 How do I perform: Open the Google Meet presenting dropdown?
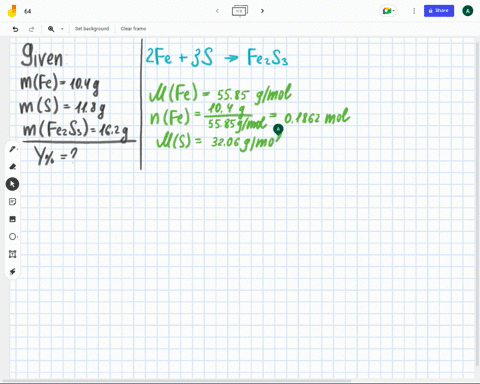click(388, 11)
